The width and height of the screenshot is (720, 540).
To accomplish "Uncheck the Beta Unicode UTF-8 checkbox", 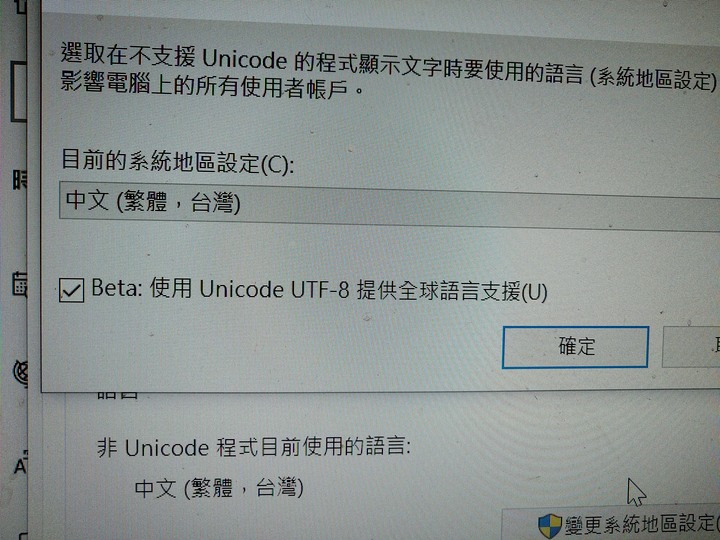I will [71, 290].
